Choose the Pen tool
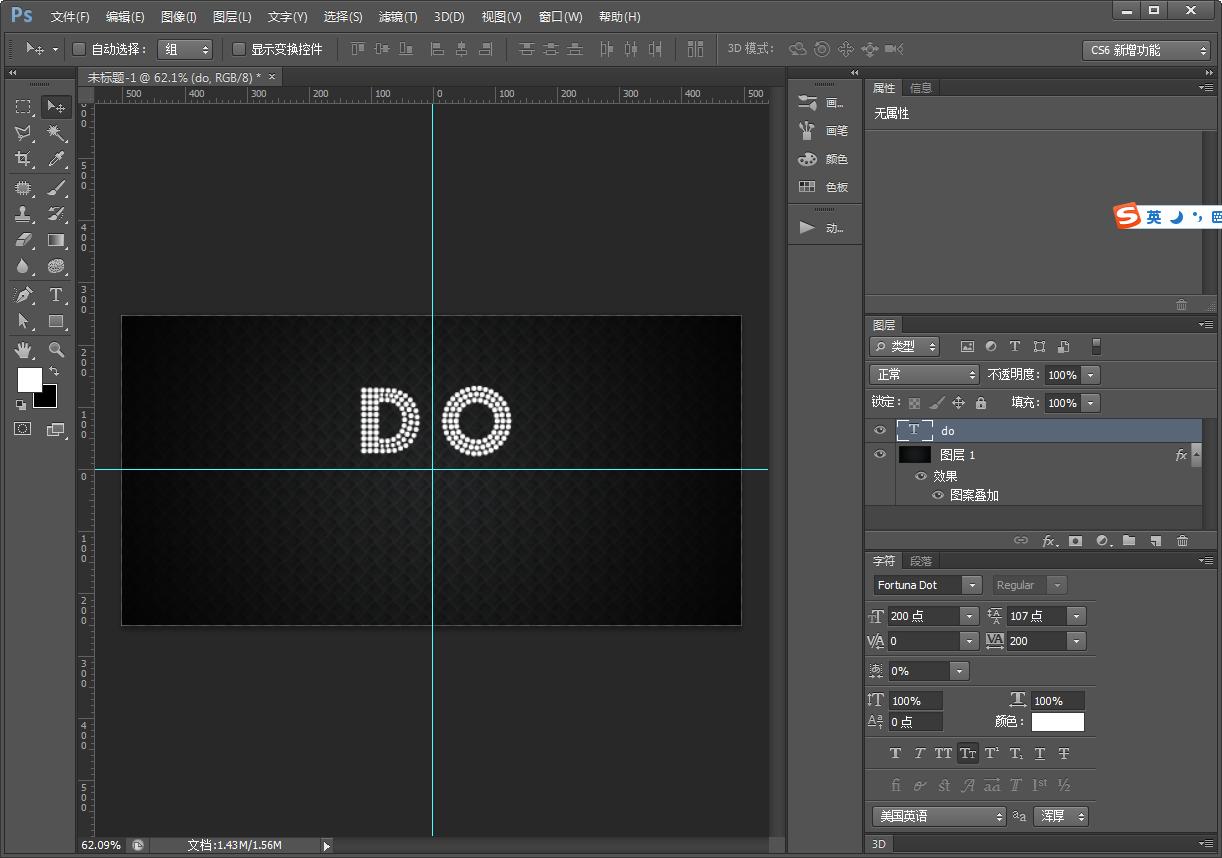The height and width of the screenshot is (858, 1222). [23, 295]
